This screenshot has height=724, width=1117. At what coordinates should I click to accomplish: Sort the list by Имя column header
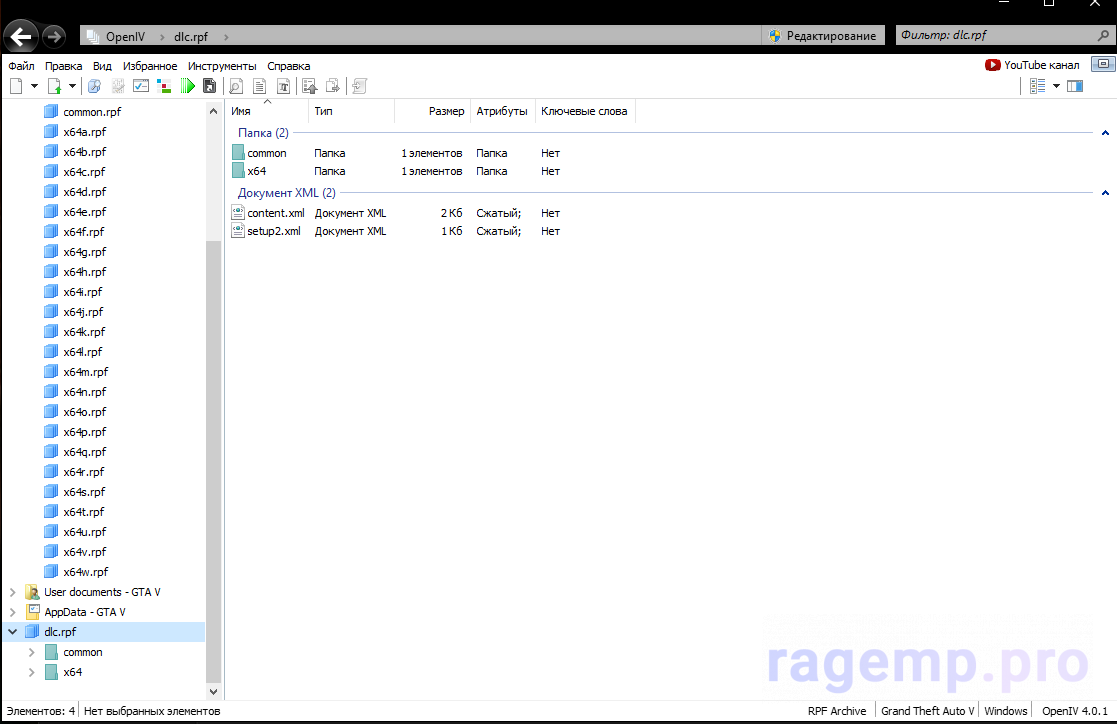(267, 111)
